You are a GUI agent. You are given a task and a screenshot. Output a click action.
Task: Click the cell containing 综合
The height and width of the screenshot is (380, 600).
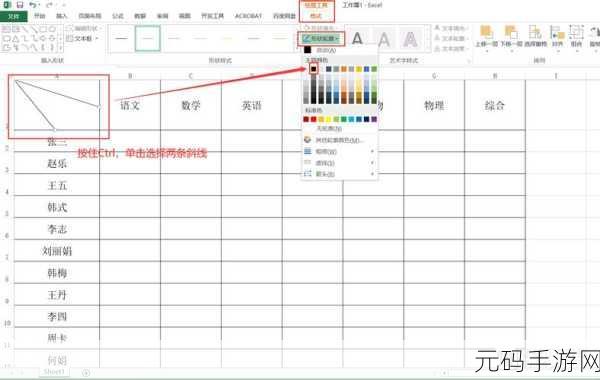pos(495,105)
